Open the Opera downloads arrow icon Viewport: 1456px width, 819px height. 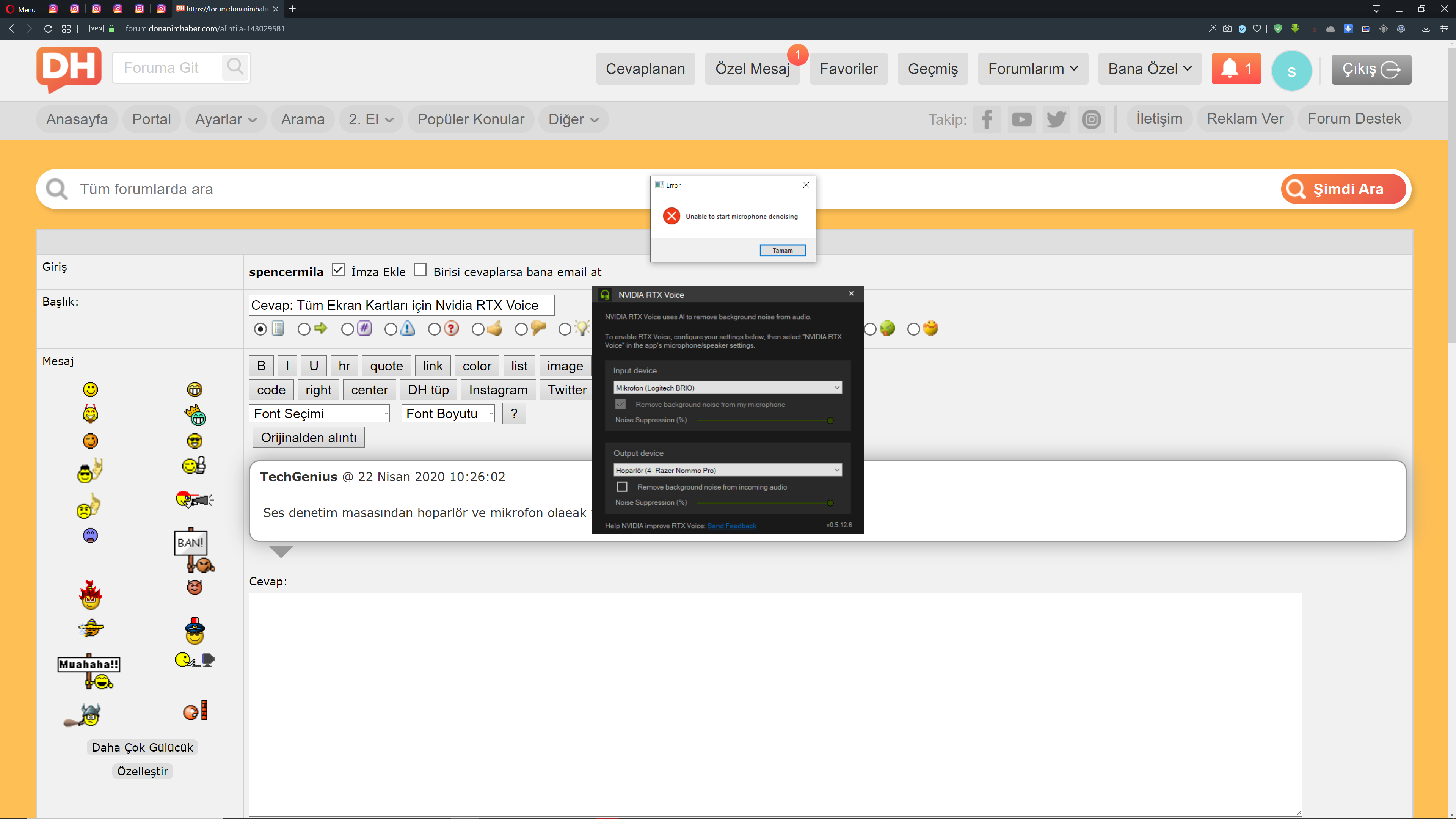[x=1426, y=28]
